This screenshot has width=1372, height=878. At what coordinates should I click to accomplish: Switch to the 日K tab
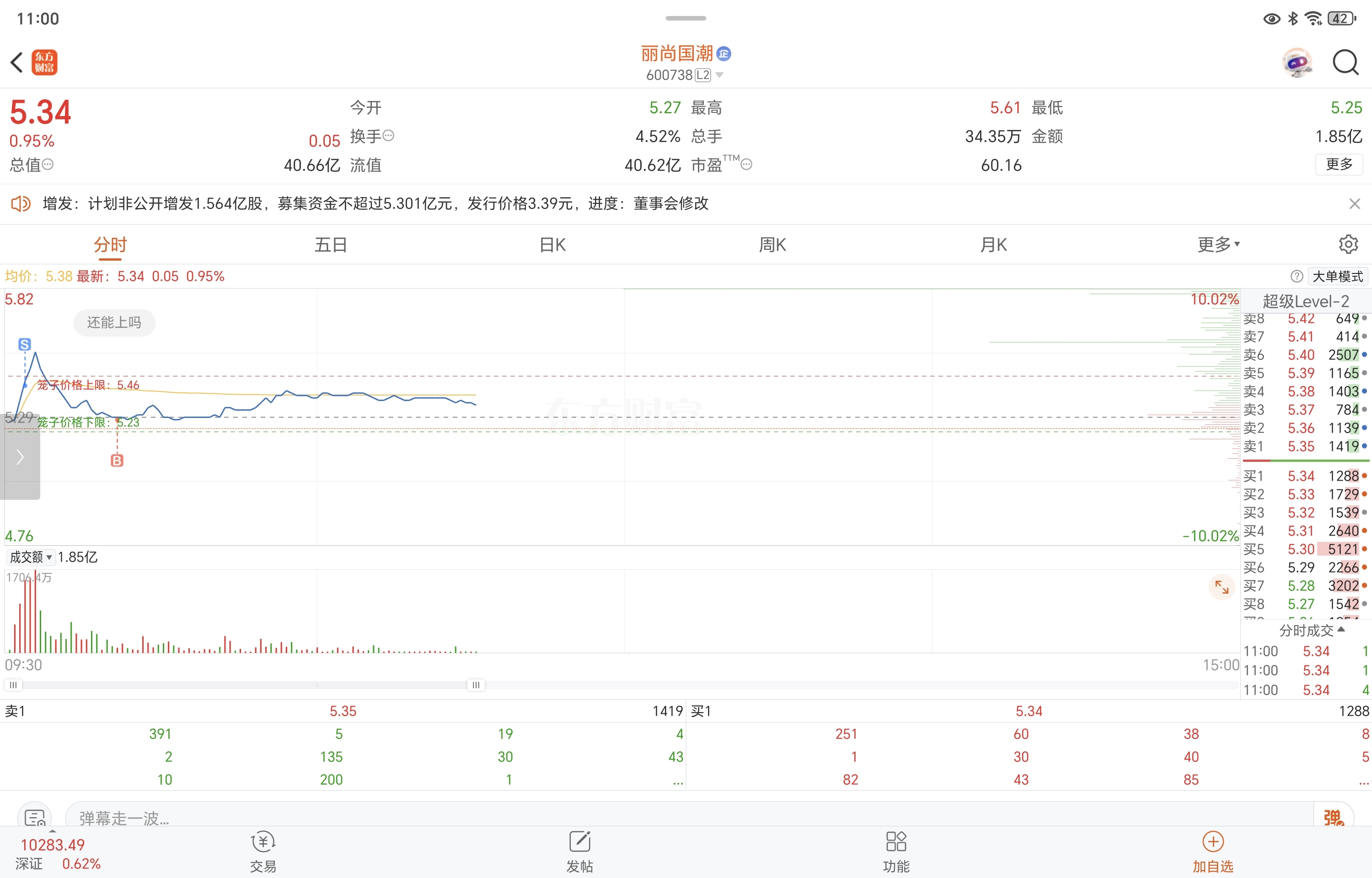pos(552,245)
